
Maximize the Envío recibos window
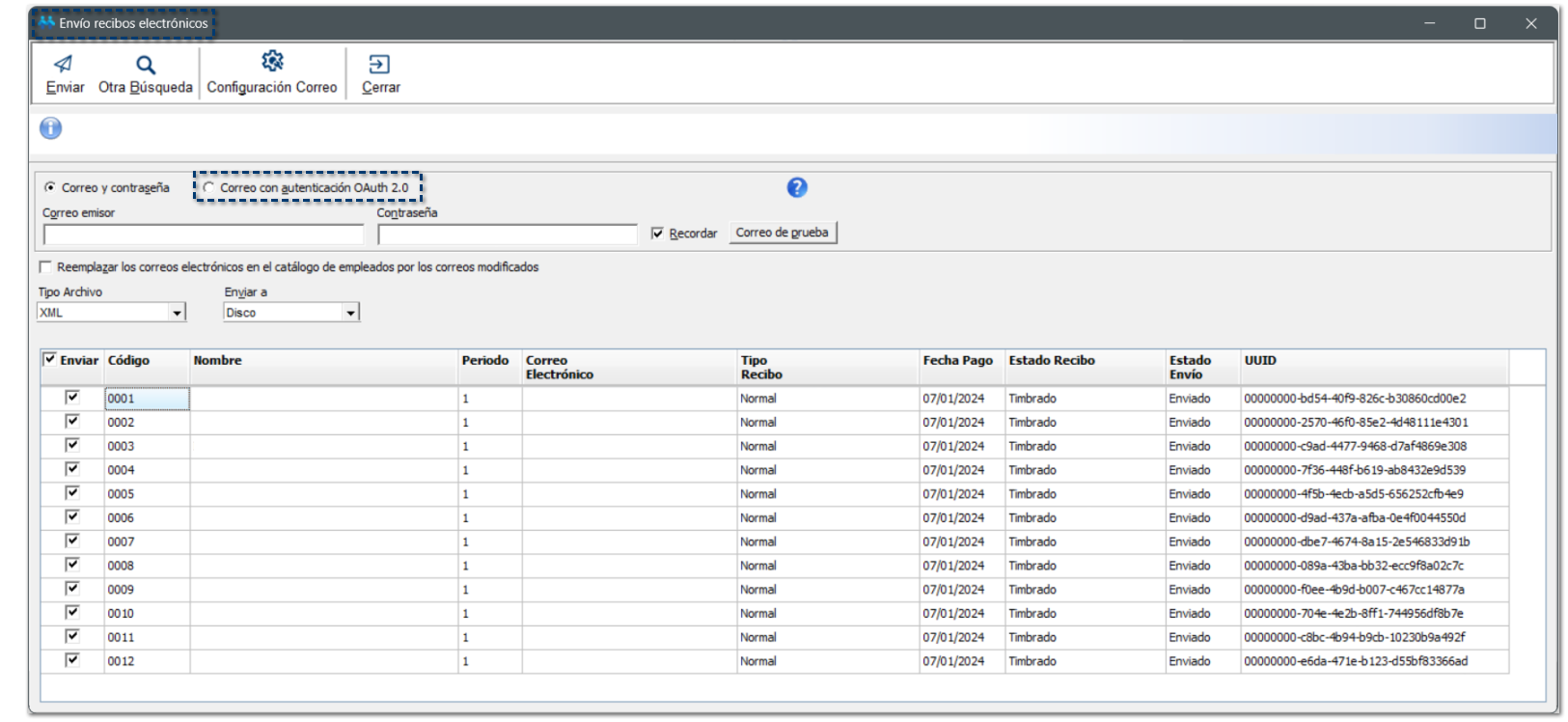(1479, 23)
